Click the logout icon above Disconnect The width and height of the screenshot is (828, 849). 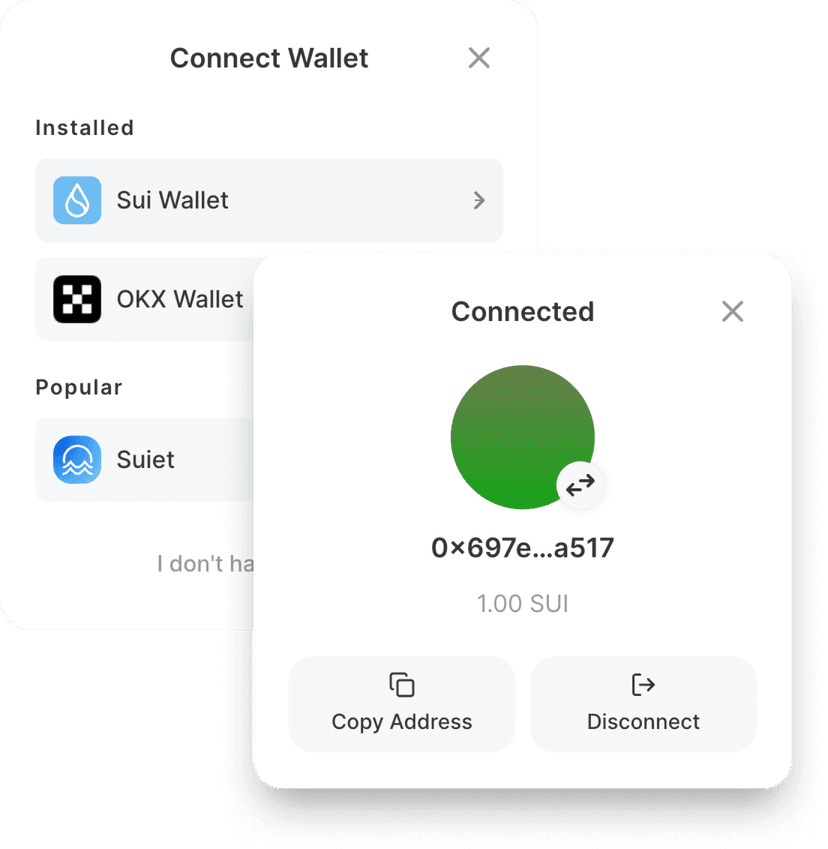coord(643,684)
